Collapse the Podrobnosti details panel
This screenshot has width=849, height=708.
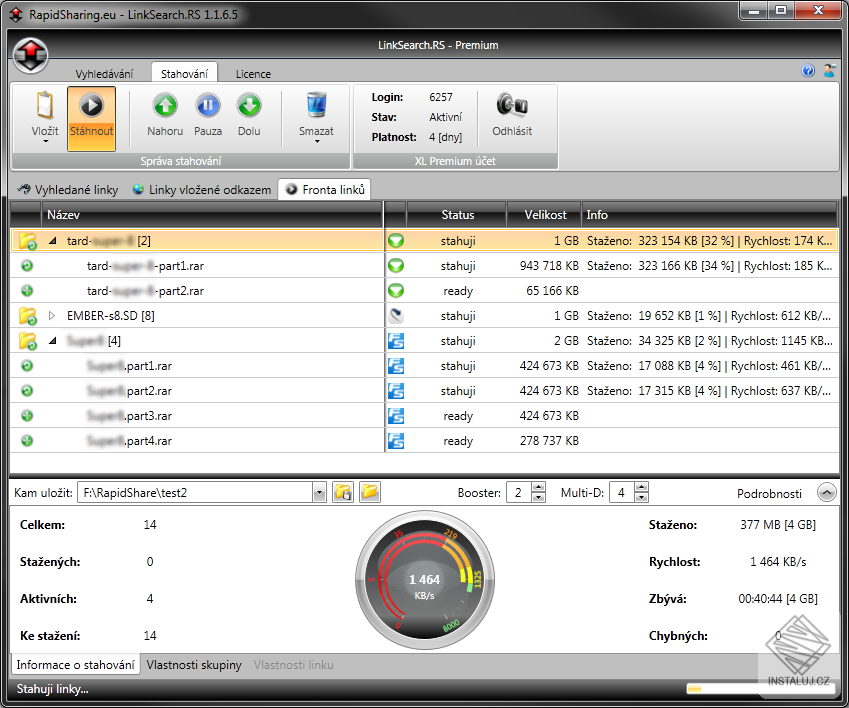coord(827,493)
